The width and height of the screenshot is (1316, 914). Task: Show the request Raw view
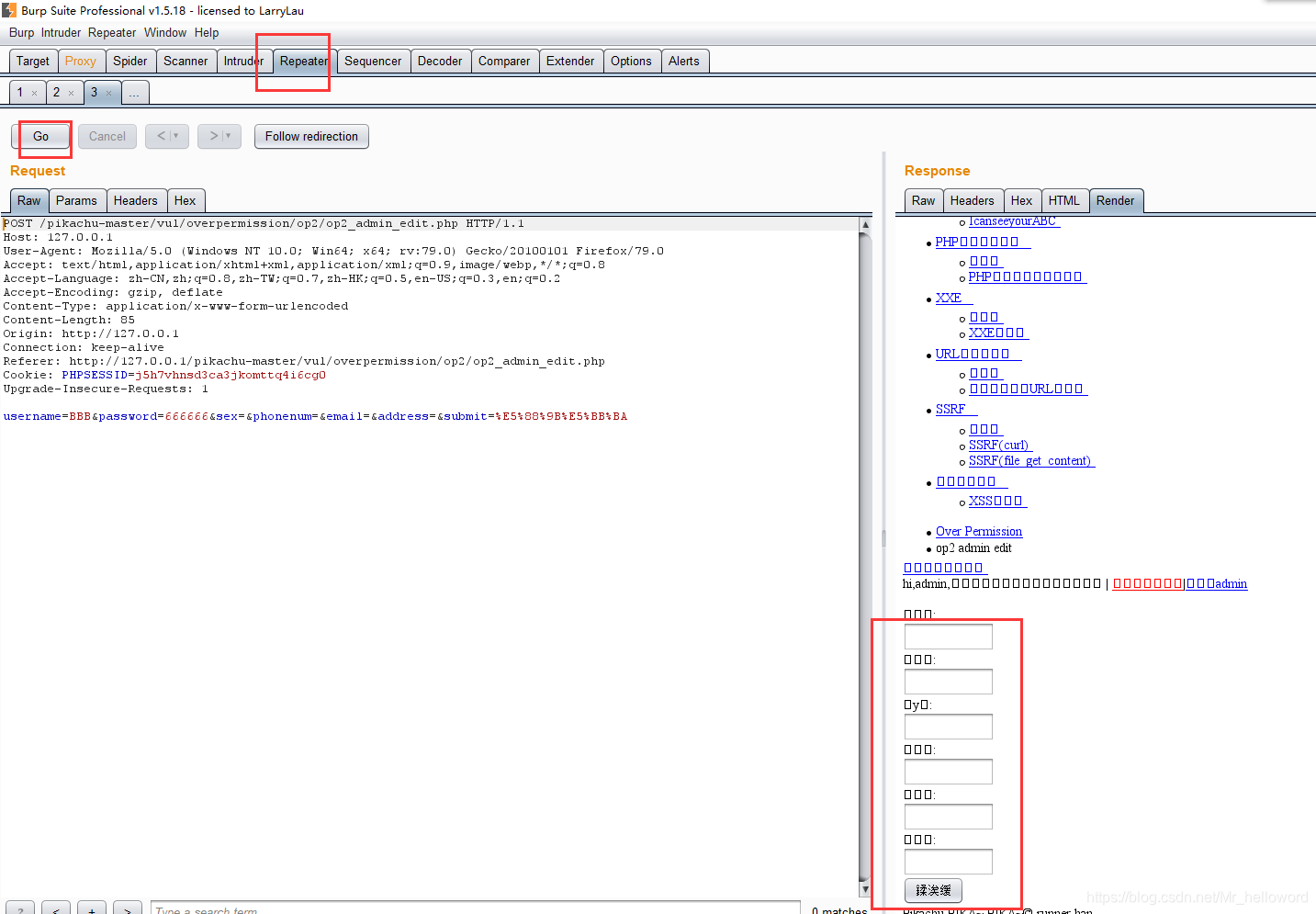(x=29, y=200)
